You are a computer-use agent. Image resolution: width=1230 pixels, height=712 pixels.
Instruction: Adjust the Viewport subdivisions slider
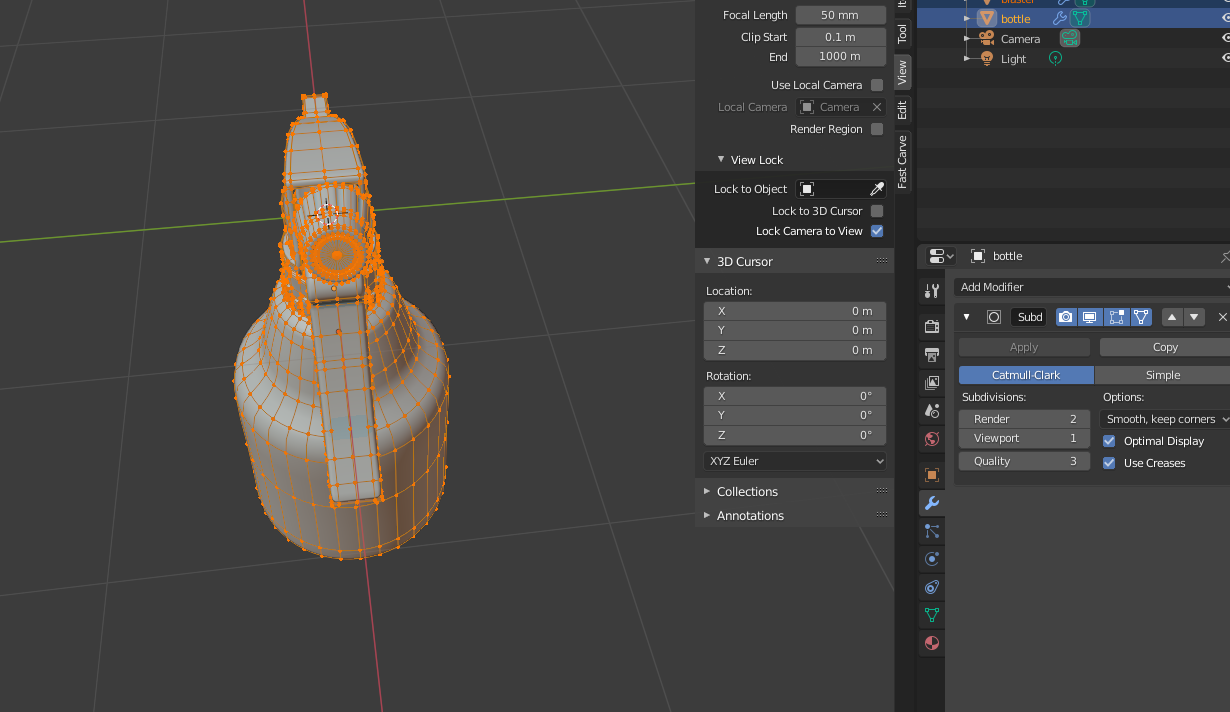tap(1023, 440)
